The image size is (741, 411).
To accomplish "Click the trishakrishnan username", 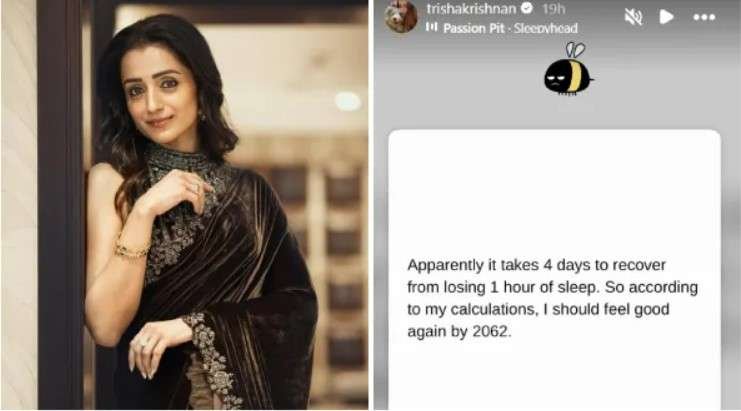I will (471, 9).
